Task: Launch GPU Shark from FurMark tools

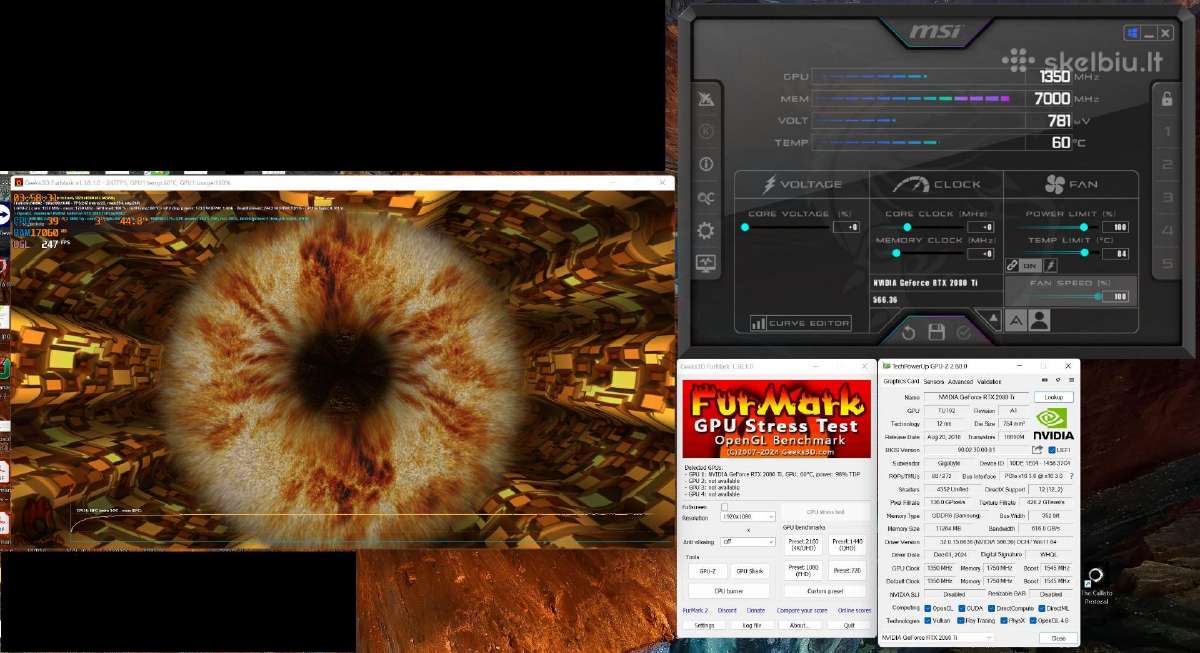Action: 750,571
